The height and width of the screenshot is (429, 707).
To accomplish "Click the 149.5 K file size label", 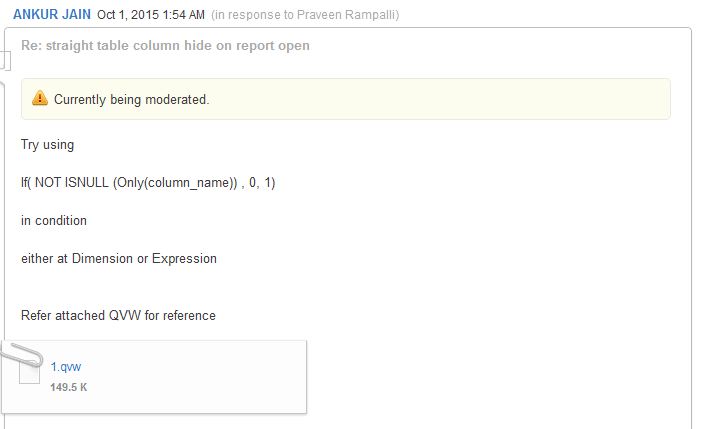I will (x=68, y=387).
